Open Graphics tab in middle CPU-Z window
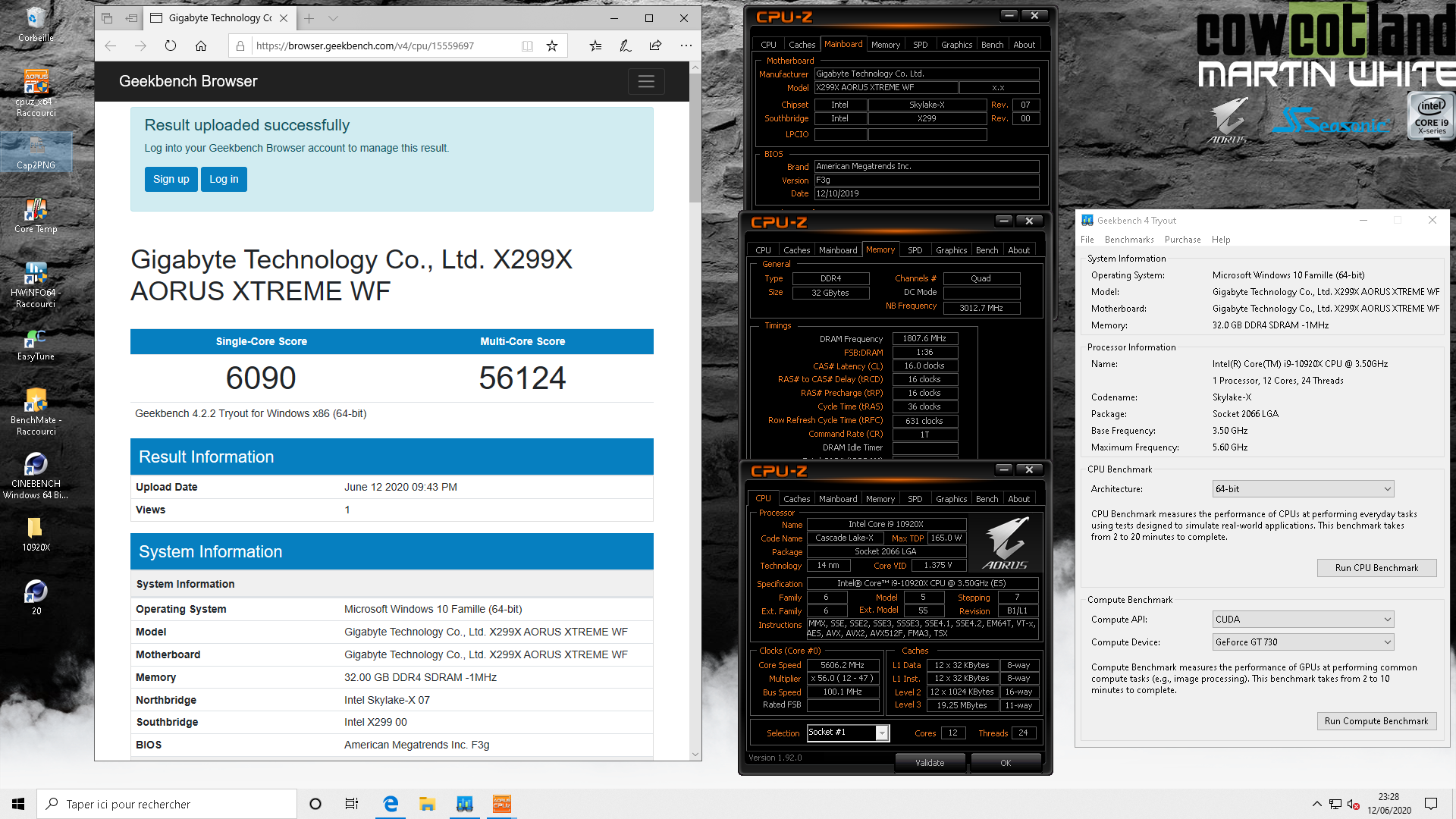The width and height of the screenshot is (1456, 819). 951,250
